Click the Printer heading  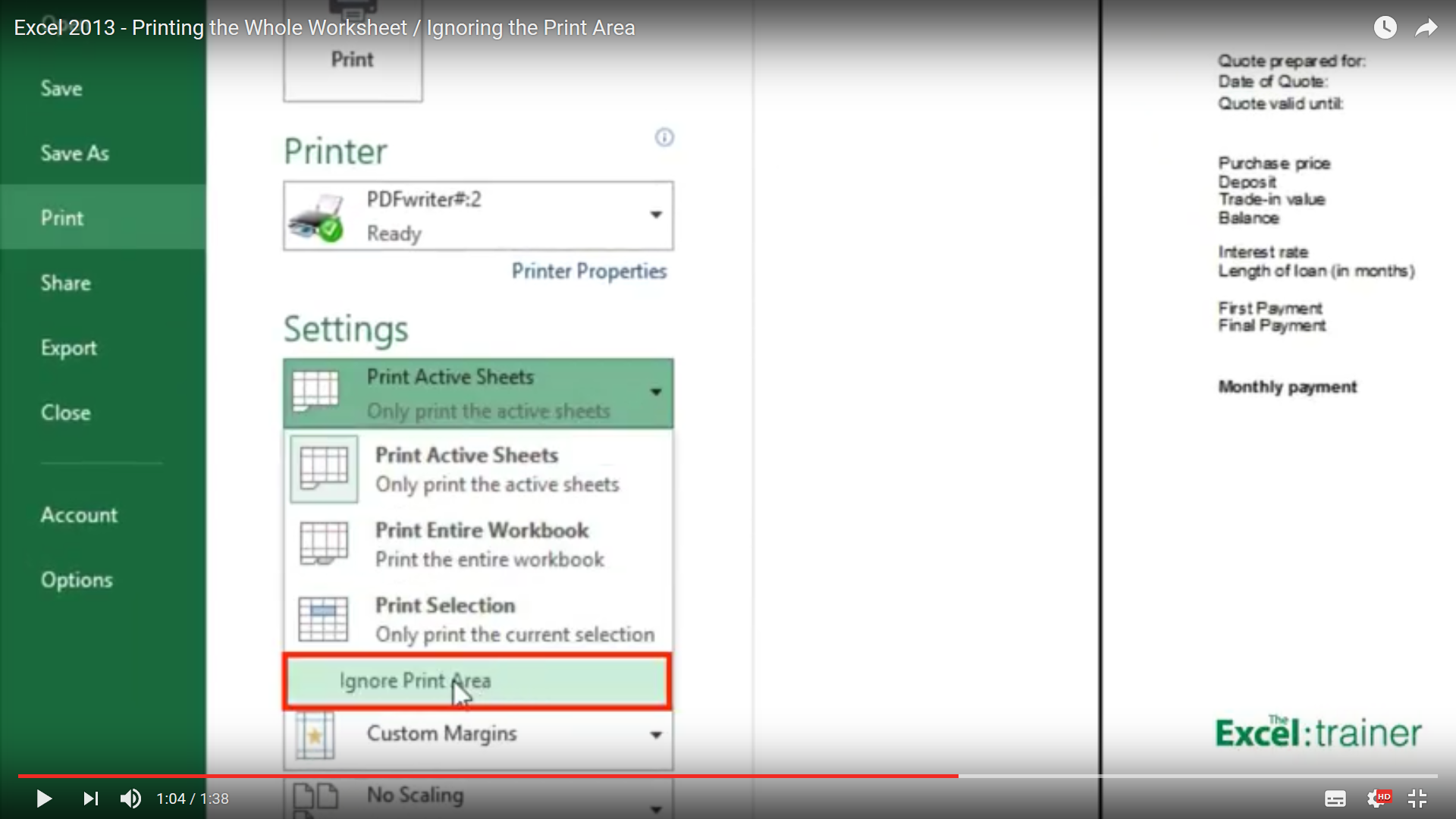tap(335, 152)
